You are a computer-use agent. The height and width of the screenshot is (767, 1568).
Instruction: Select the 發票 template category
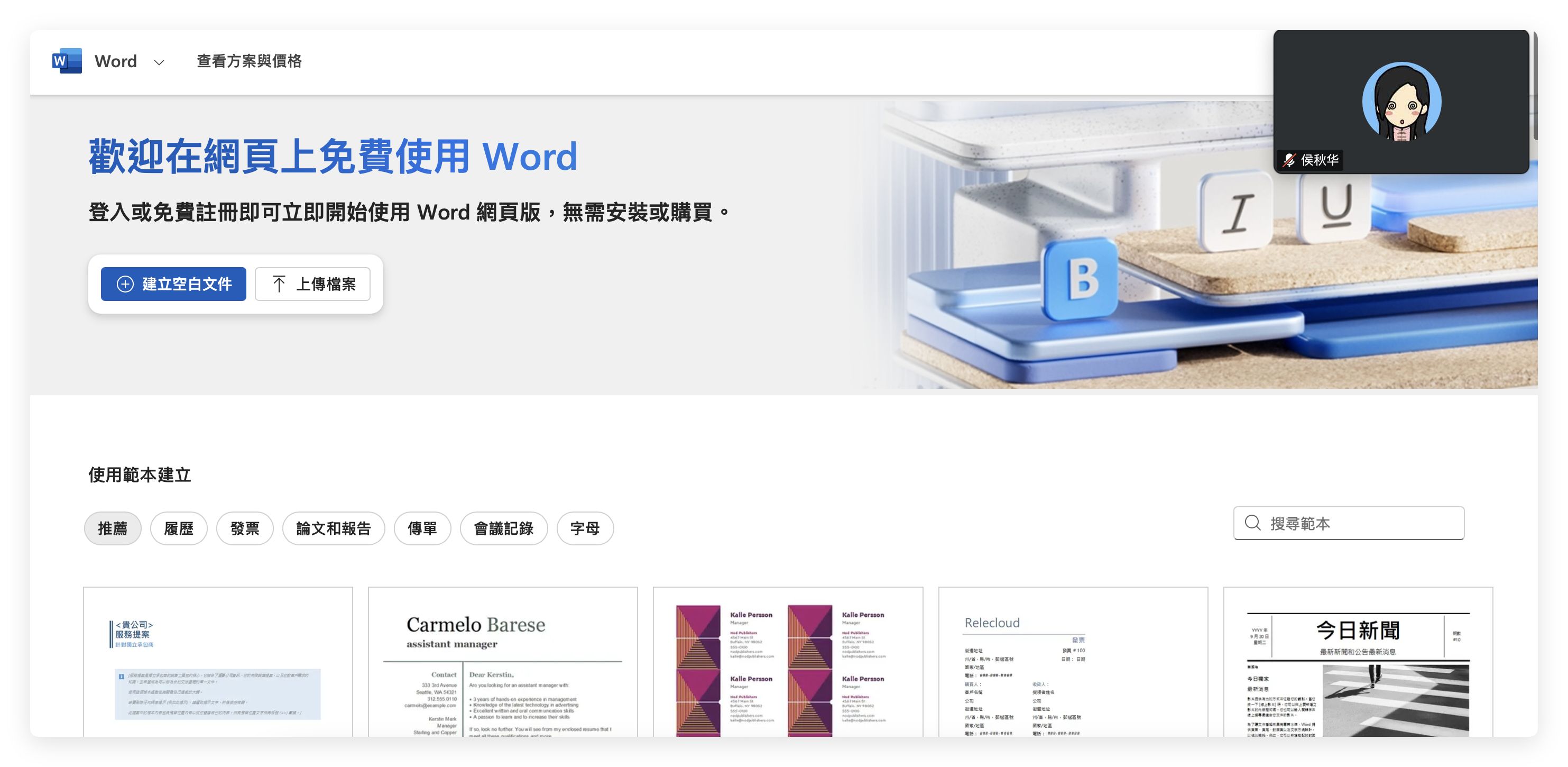pos(245,528)
